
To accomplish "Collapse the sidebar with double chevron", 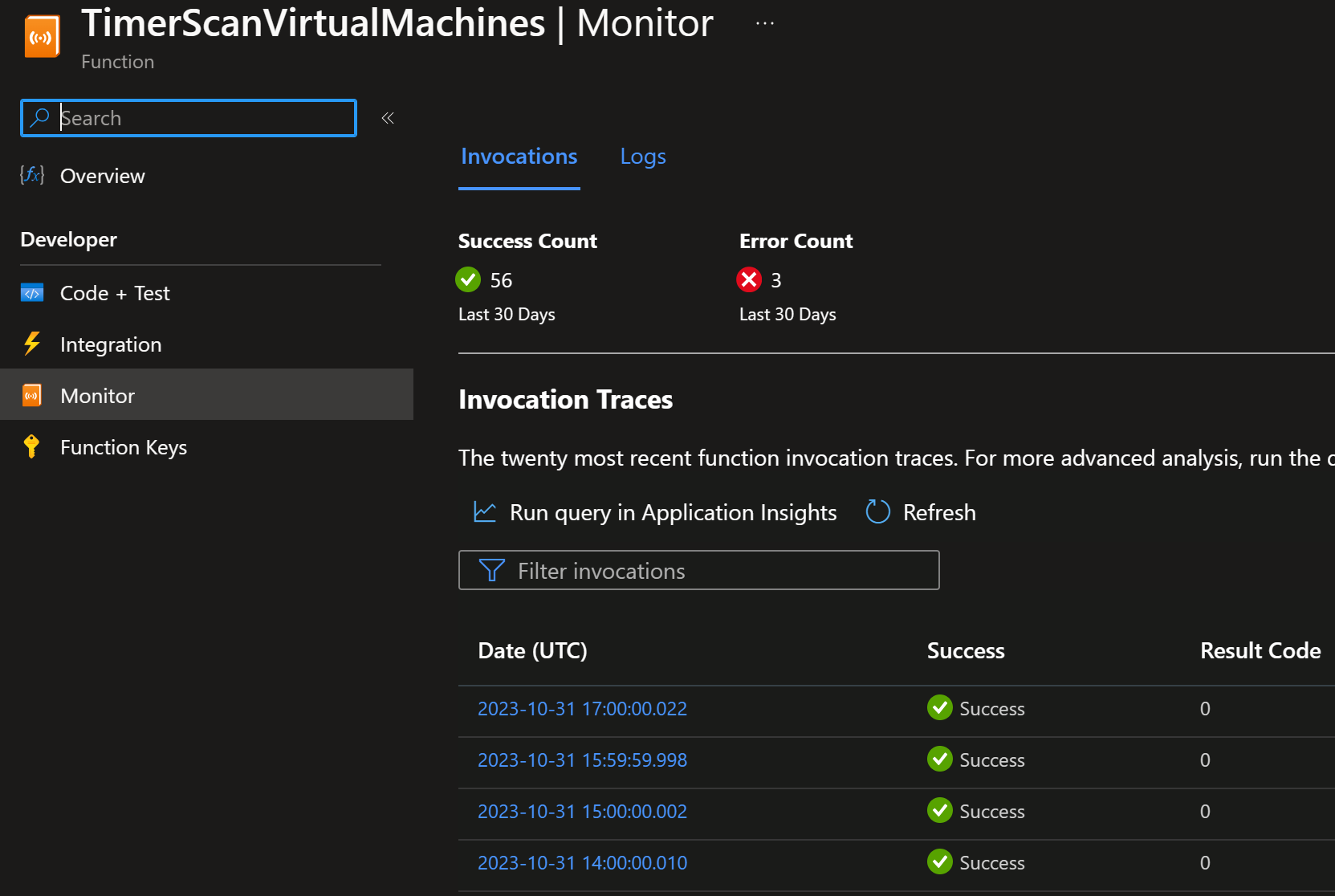I will [388, 118].
